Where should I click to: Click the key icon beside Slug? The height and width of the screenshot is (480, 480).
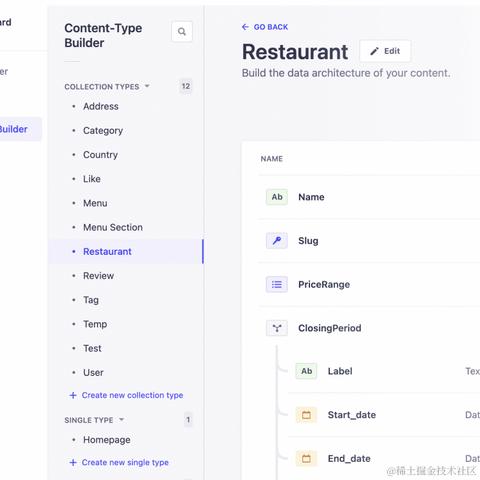point(277,241)
